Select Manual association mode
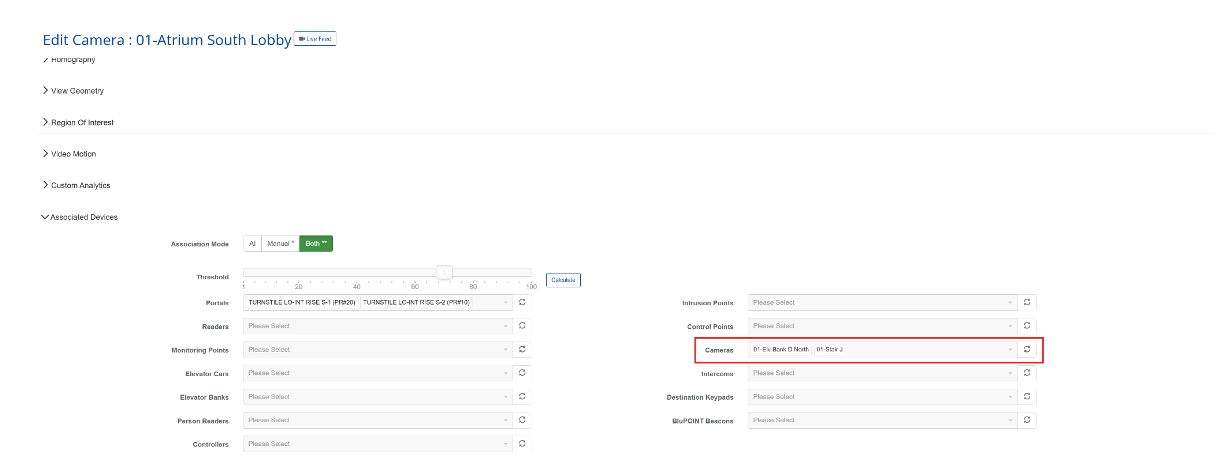The image size is (1218, 464). (x=281, y=243)
